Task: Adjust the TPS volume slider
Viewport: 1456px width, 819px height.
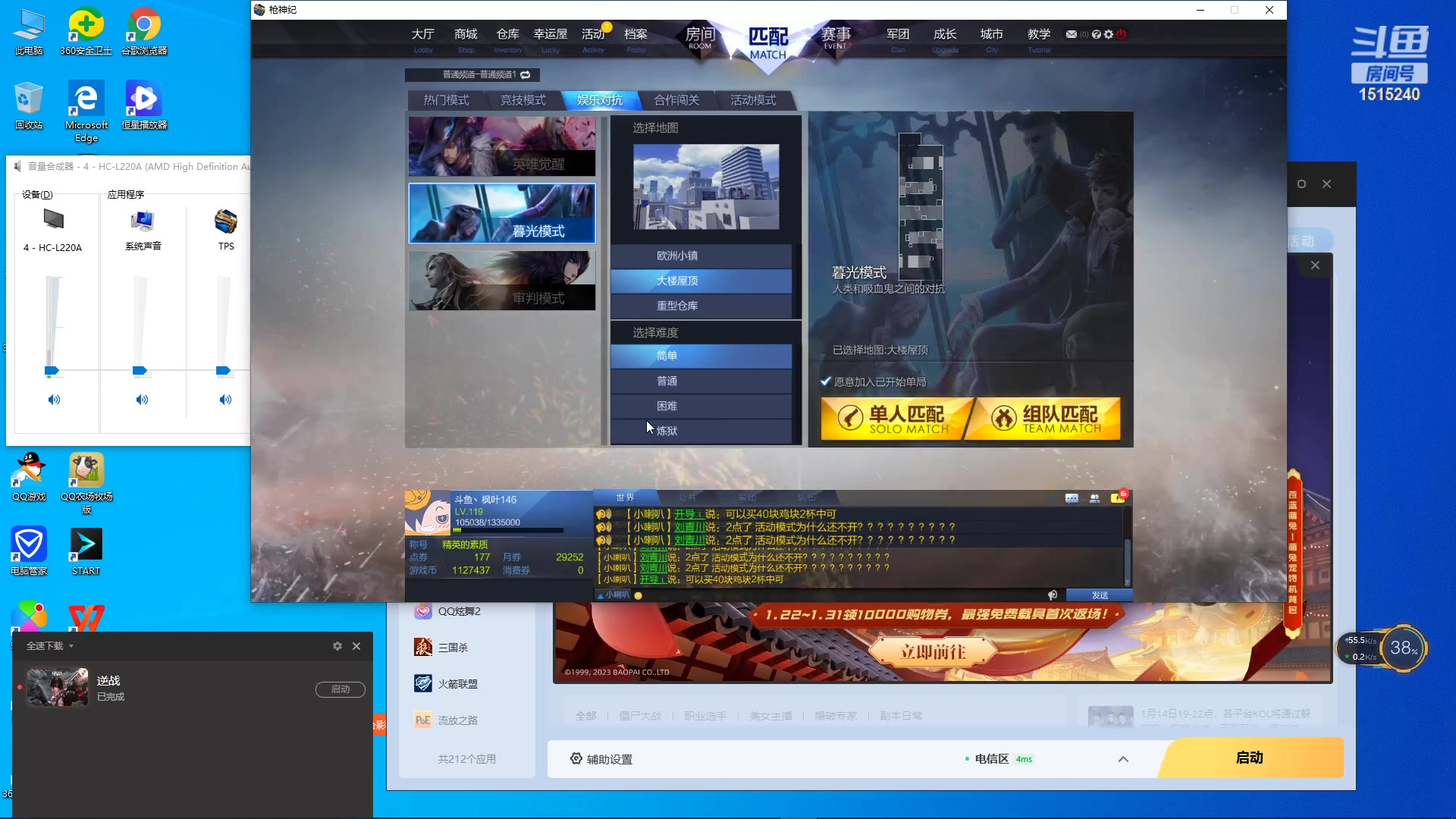Action: (223, 371)
